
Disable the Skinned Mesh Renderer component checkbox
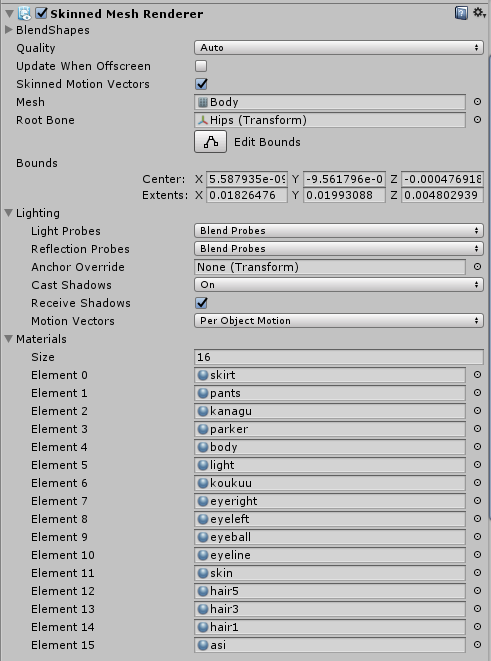point(41,13)
